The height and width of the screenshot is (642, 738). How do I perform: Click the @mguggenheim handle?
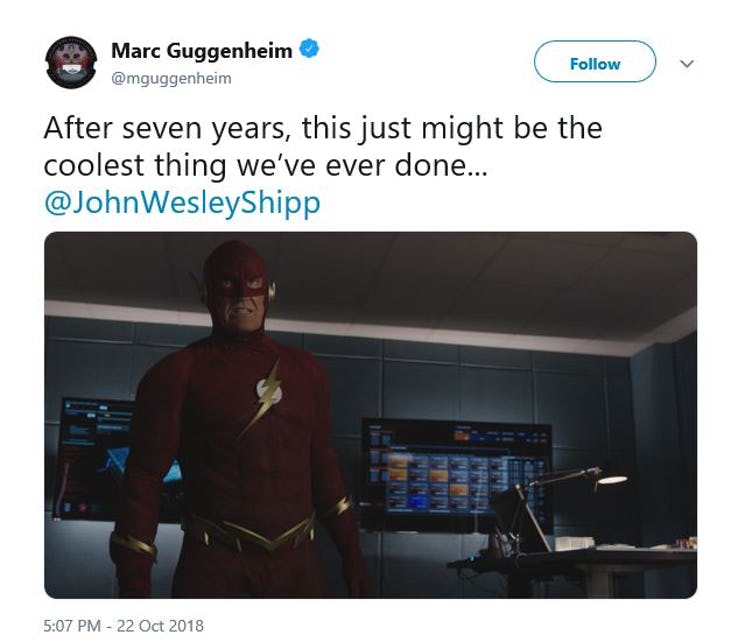click(171, 79)
